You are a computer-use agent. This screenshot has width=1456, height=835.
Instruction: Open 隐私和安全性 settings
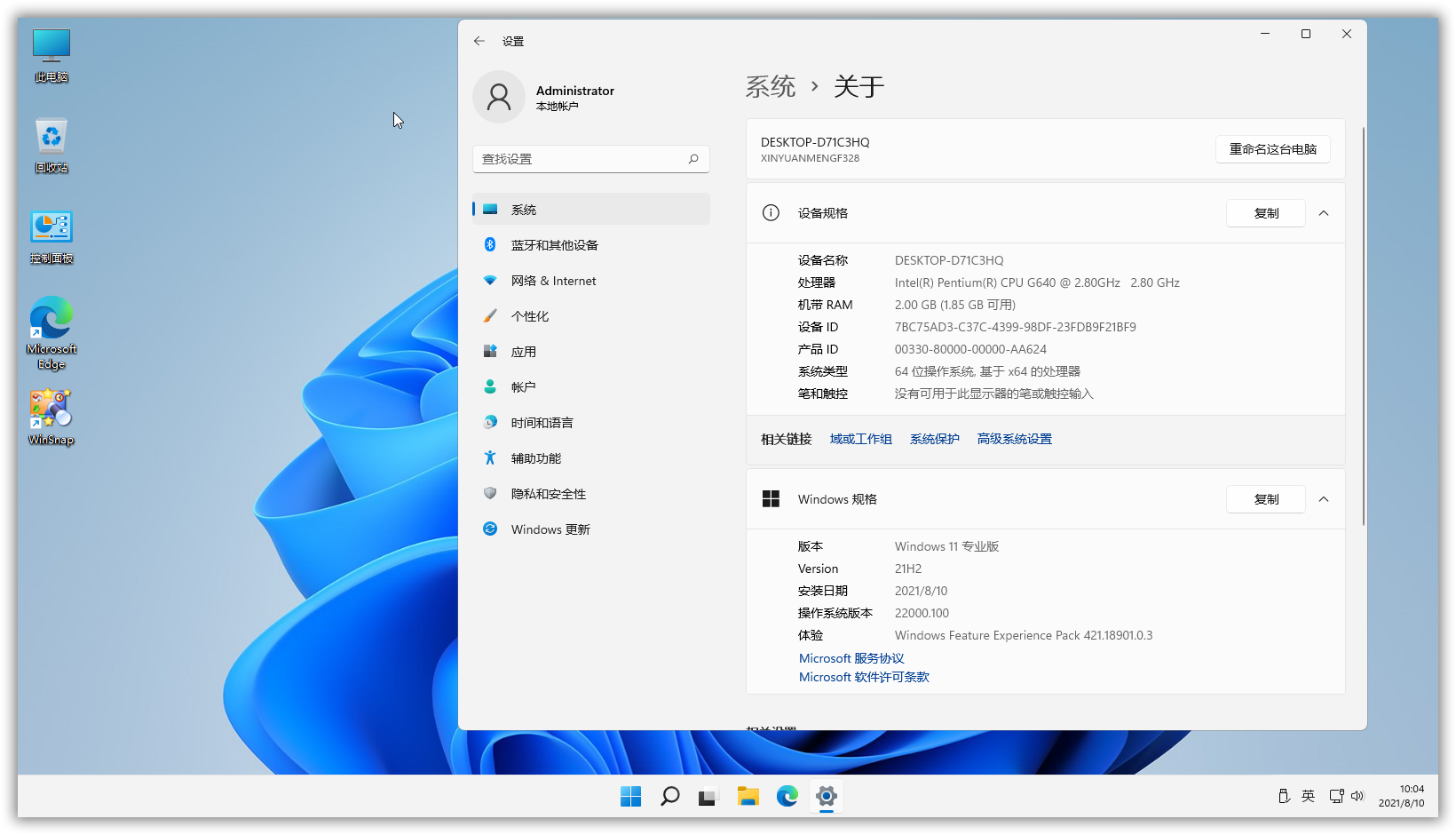[x=591, y=494]
